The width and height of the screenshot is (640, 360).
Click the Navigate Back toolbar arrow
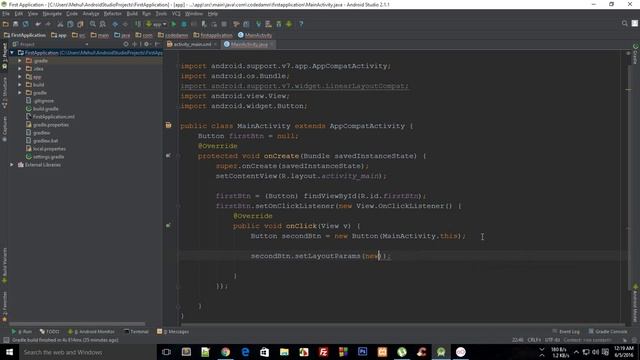(x=115, y=24)
